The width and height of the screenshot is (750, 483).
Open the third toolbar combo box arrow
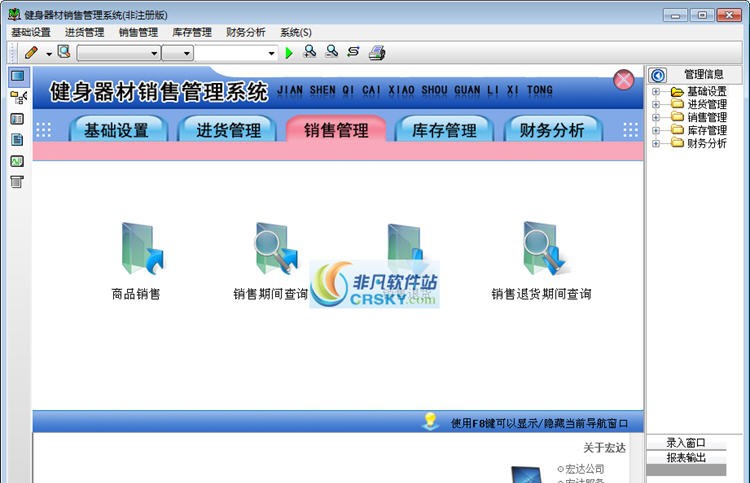tap(271, 53)
